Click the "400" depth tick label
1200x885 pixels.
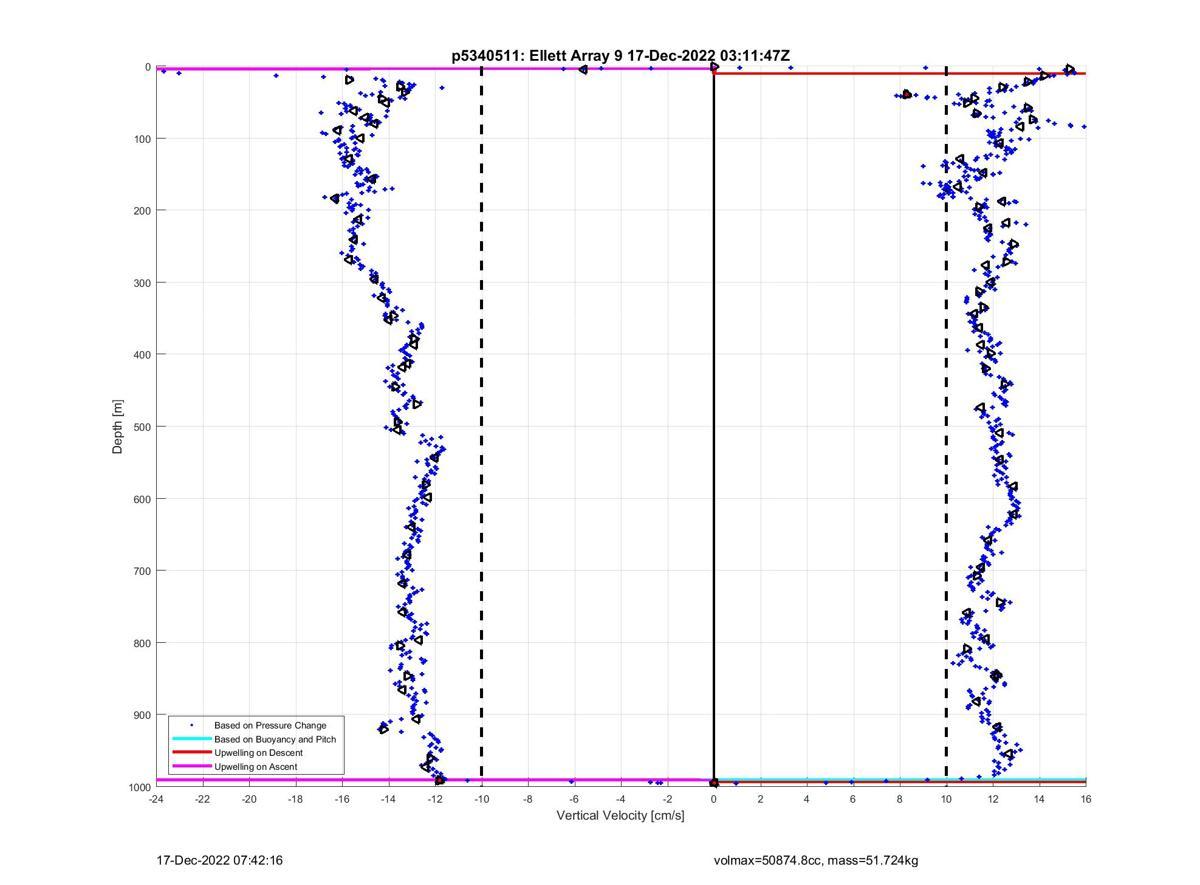point(142,355)
